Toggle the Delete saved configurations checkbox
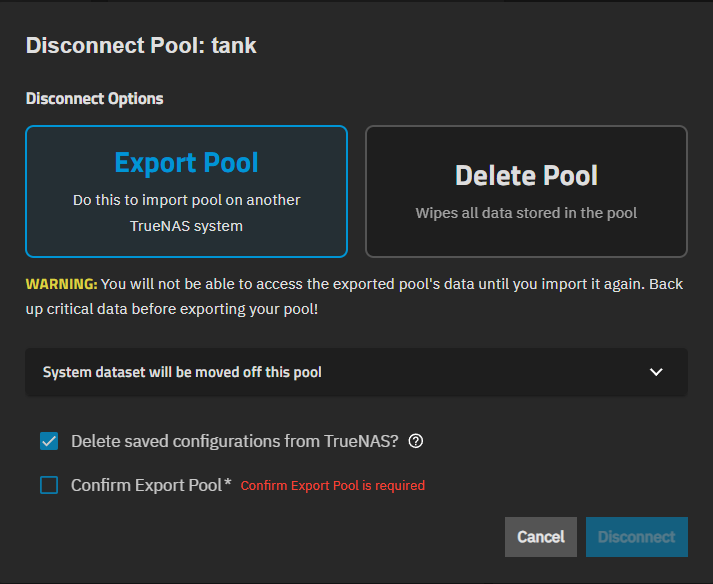Viewport: 713px width, 584px height. click(49, 441)
